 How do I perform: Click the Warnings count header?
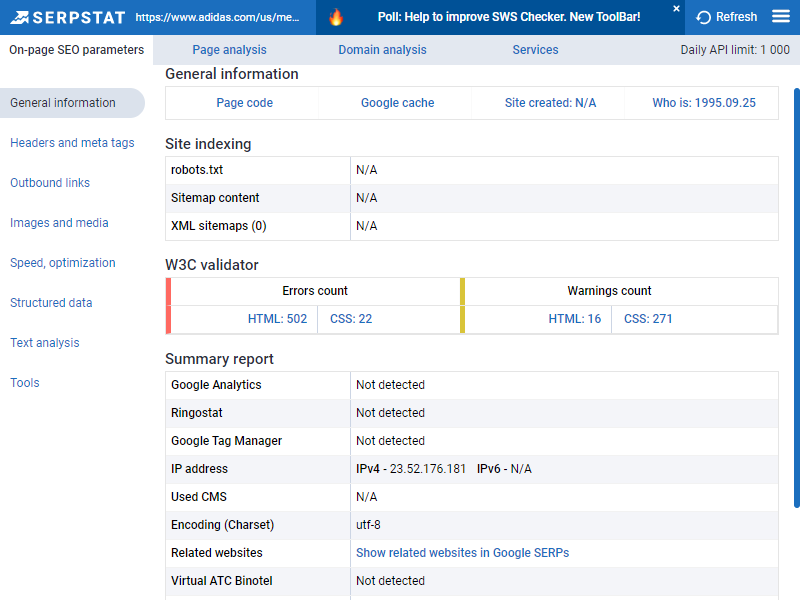pos(609,291)
